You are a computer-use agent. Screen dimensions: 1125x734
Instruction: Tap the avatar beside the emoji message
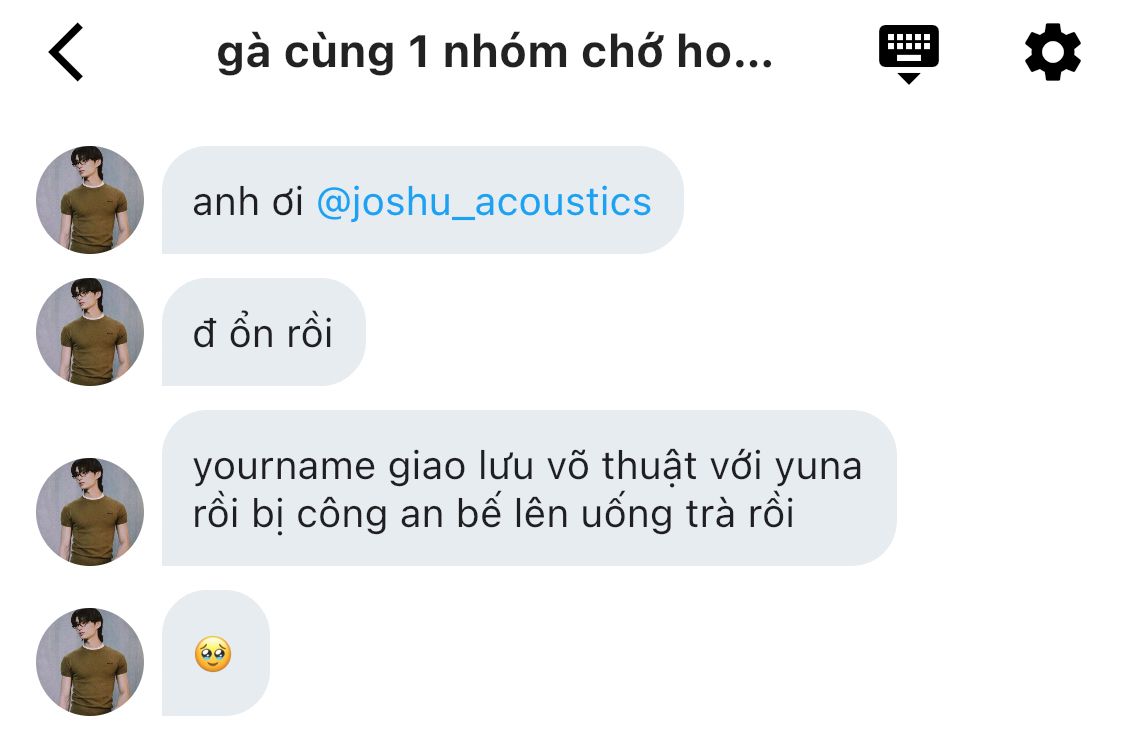[90, 662]
